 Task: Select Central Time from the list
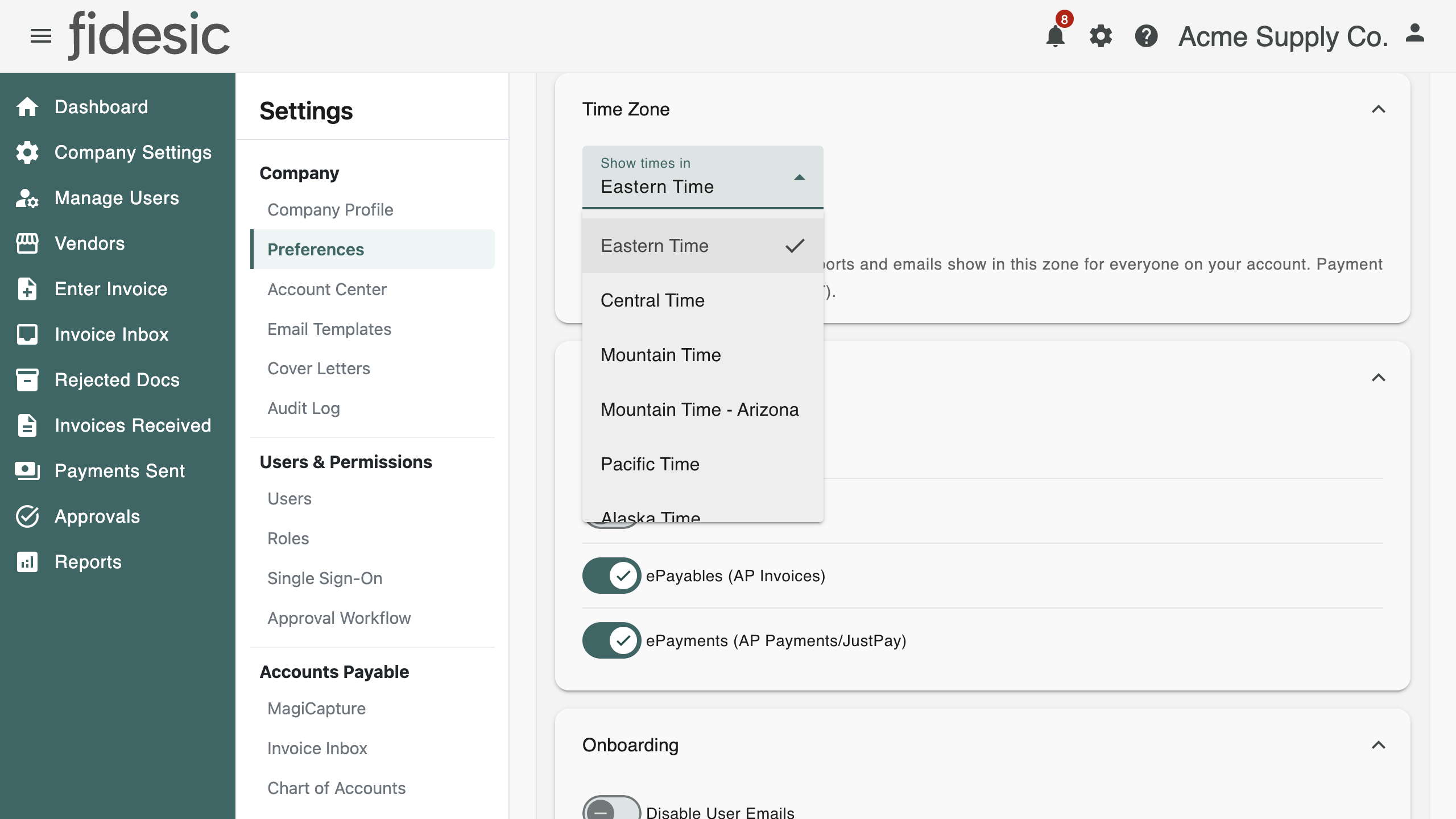coord(702,300)
